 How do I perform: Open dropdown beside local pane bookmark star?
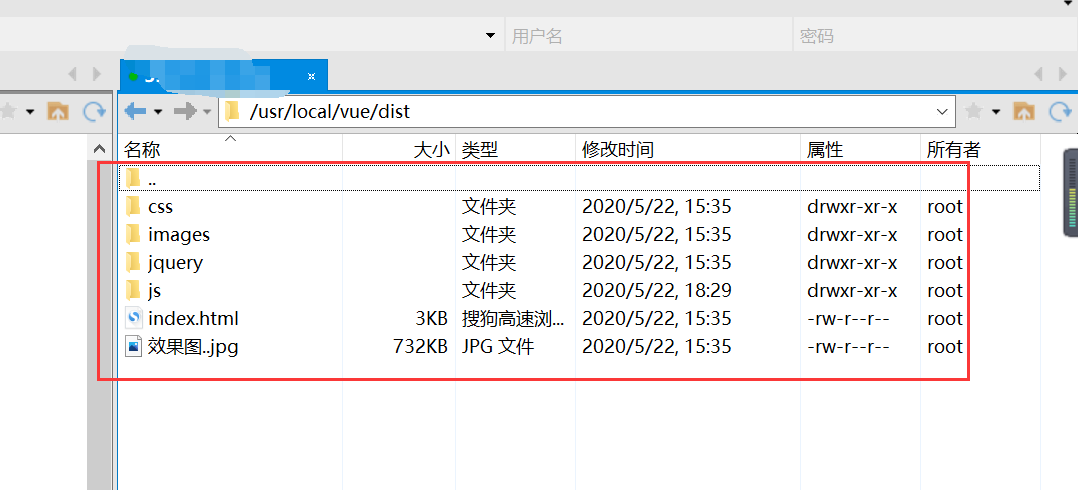pos(30,111)
